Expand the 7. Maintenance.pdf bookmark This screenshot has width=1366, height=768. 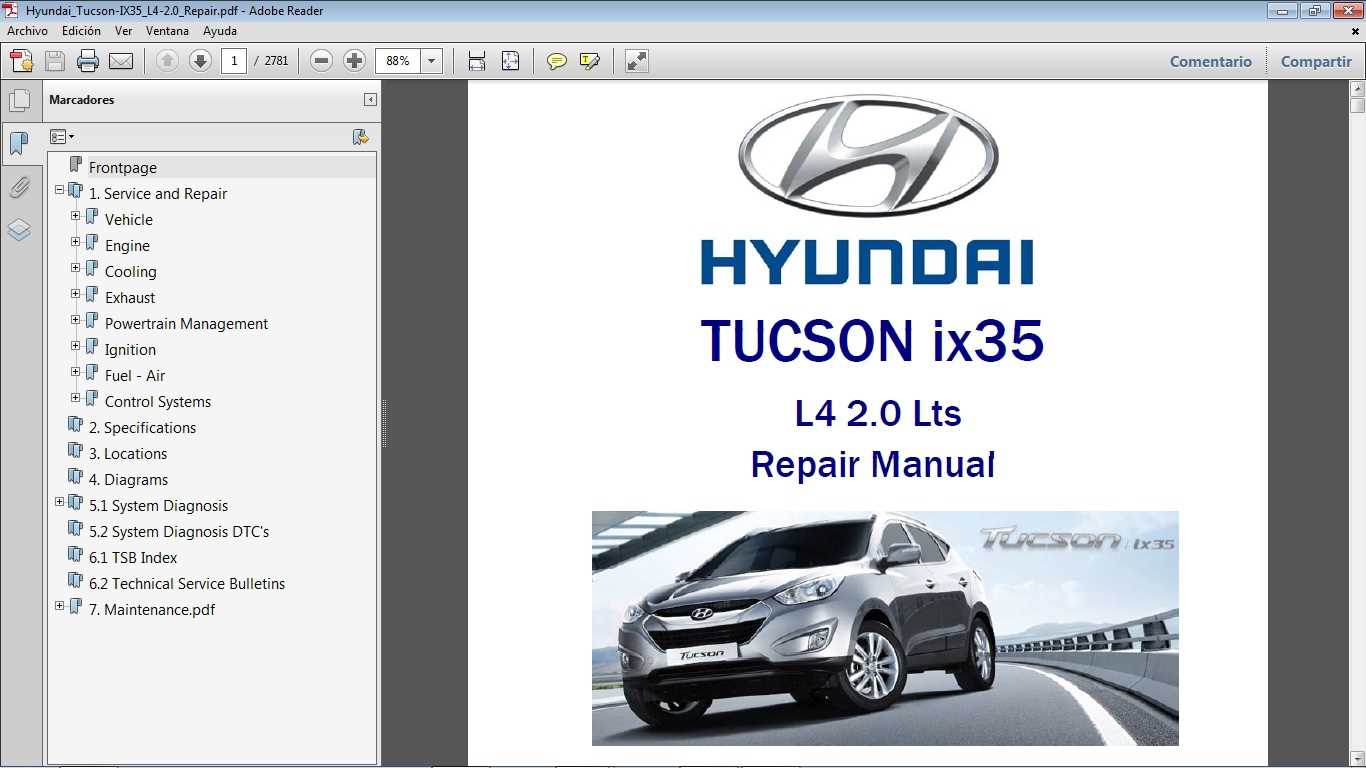click(59, 605)
